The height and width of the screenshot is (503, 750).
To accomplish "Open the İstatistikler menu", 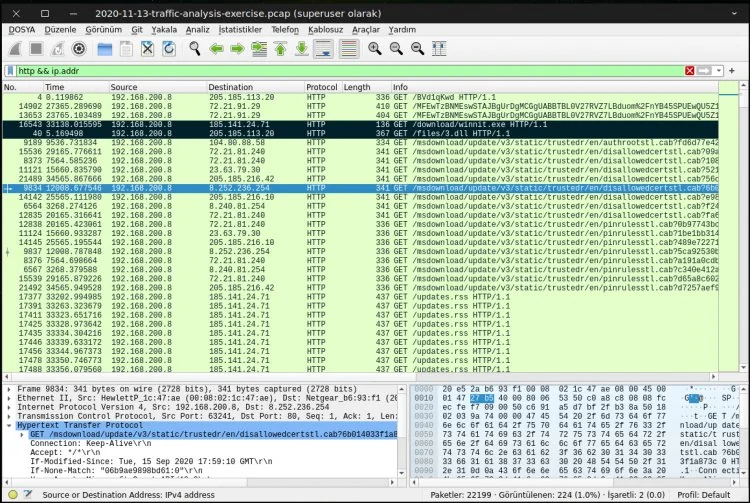I will click(240, 30).
